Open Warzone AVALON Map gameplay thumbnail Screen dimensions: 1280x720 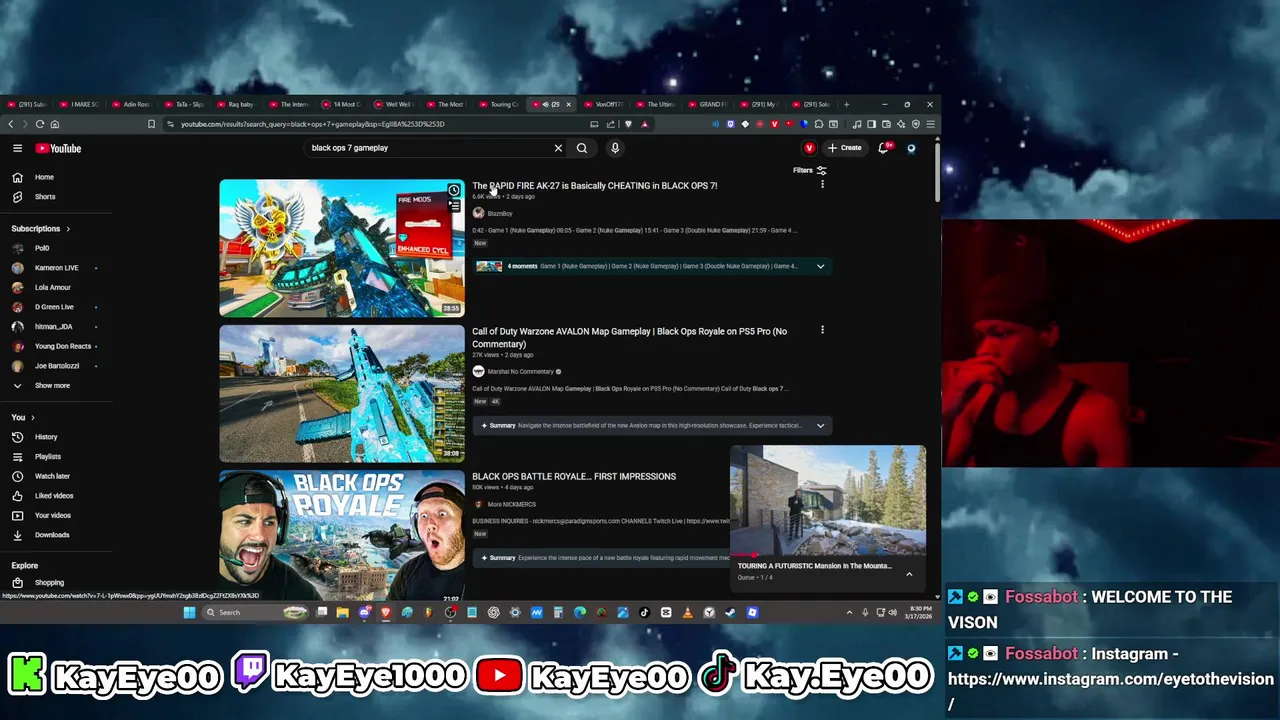point(342,394)
